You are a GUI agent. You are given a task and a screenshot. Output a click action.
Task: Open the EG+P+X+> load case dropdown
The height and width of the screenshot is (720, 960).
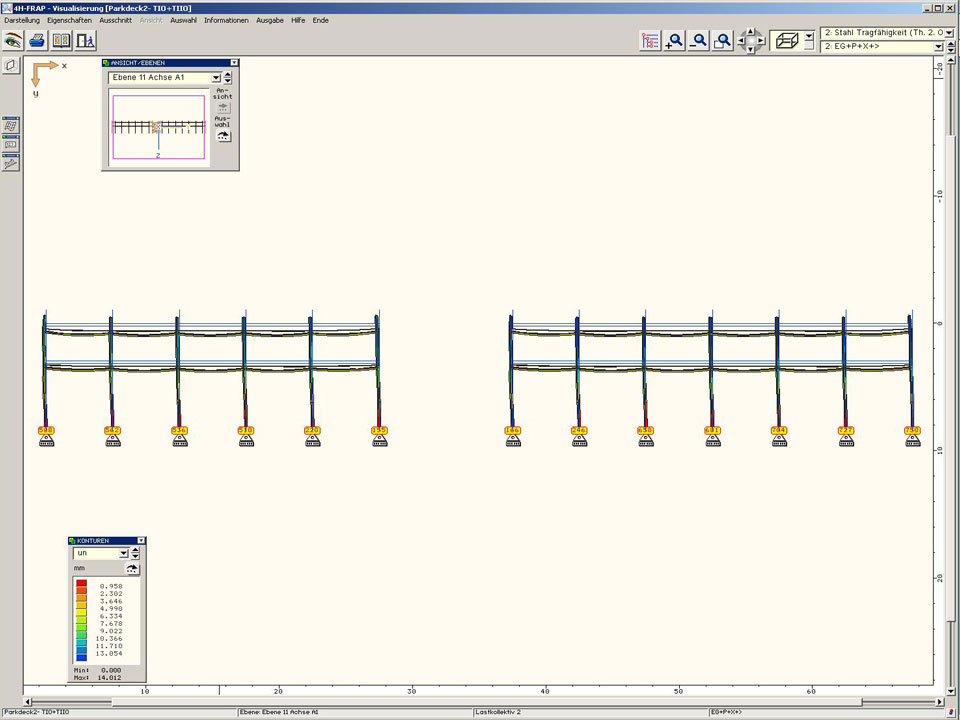point(938,47)
